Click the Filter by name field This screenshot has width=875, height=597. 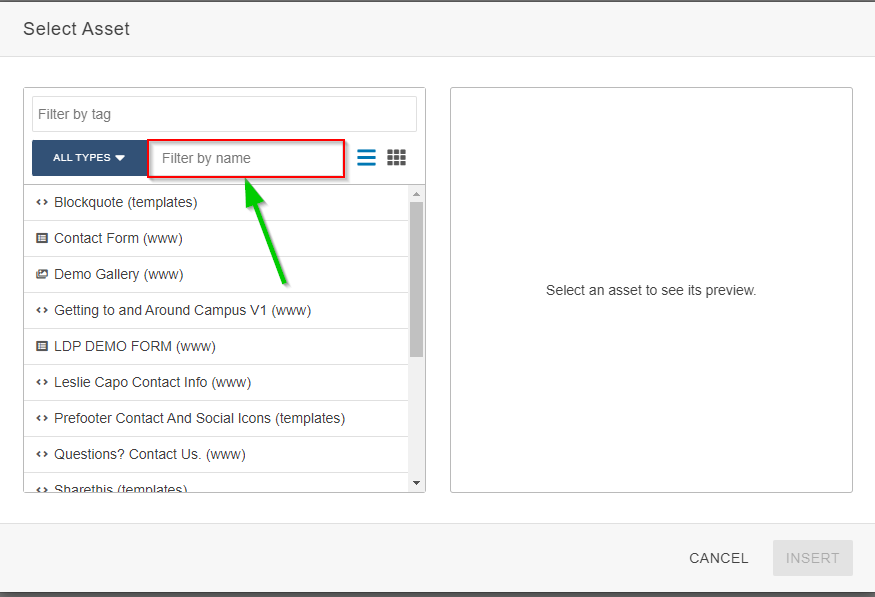tap(246, 158)
